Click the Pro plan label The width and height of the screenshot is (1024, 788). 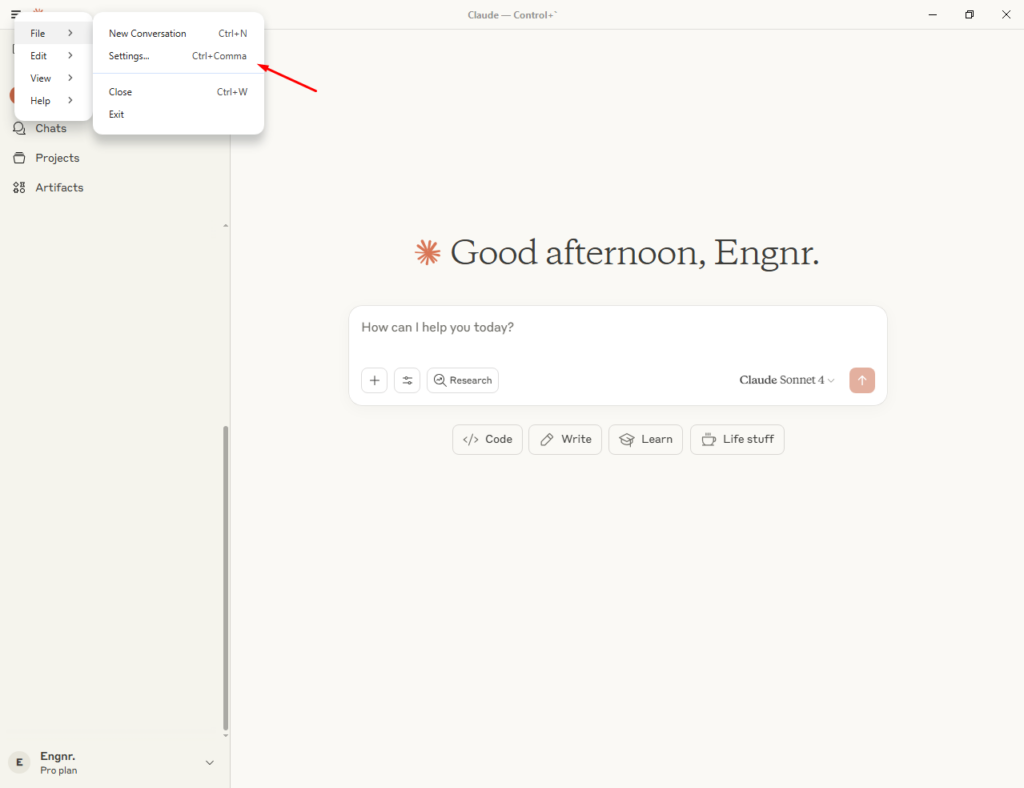[58, 770]
